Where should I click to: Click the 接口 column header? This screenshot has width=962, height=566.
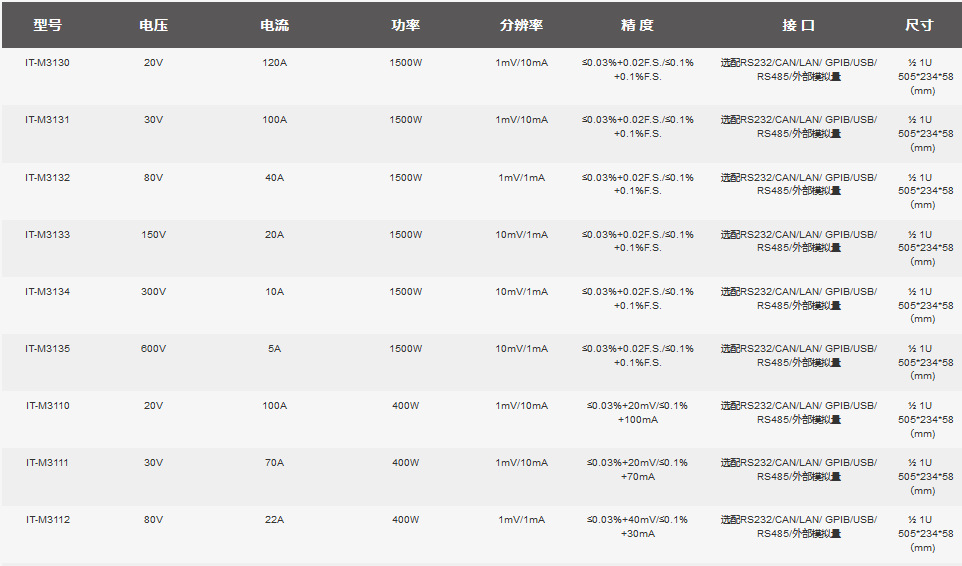pos(798,25)
